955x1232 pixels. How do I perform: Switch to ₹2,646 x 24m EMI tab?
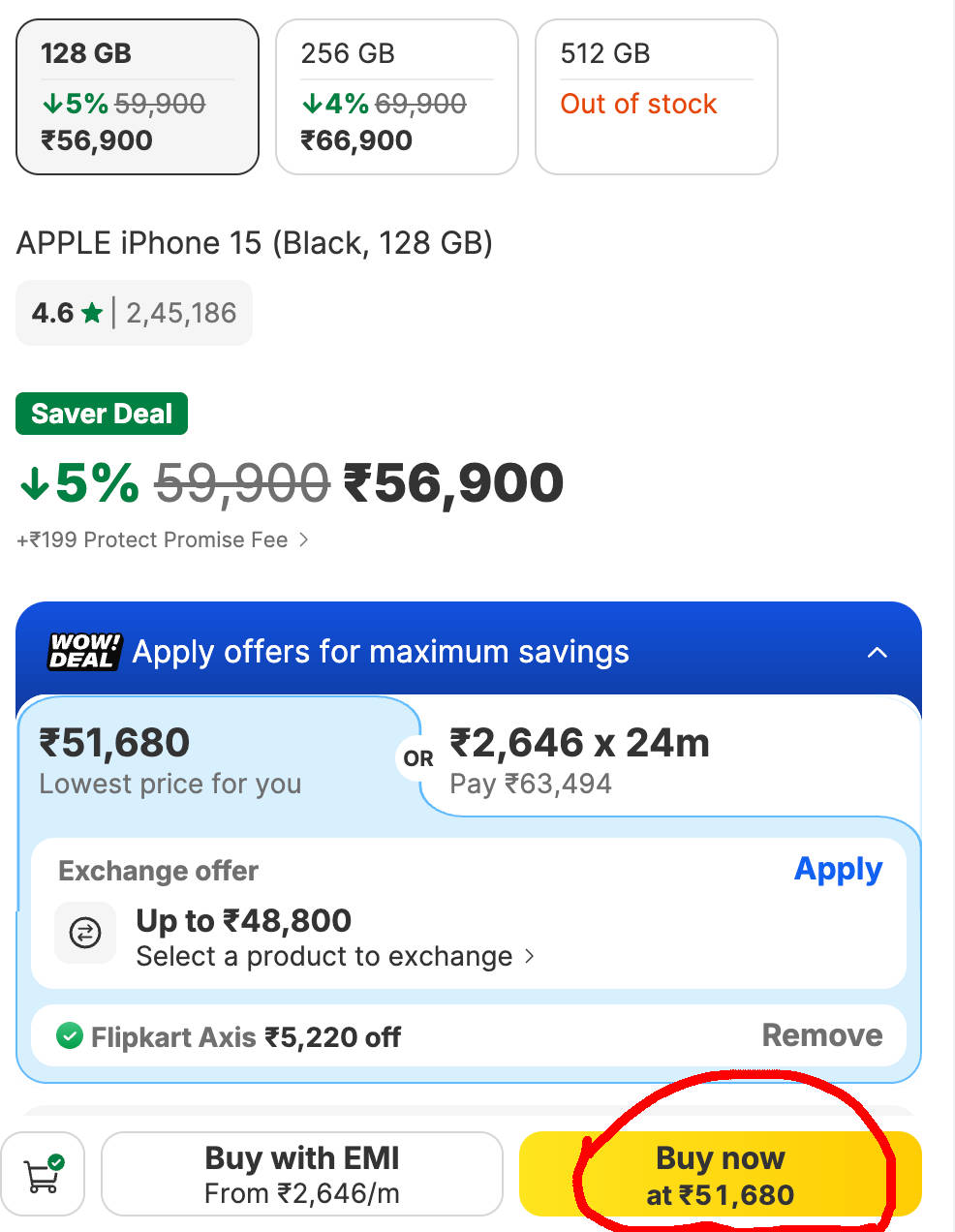point(668,760)
